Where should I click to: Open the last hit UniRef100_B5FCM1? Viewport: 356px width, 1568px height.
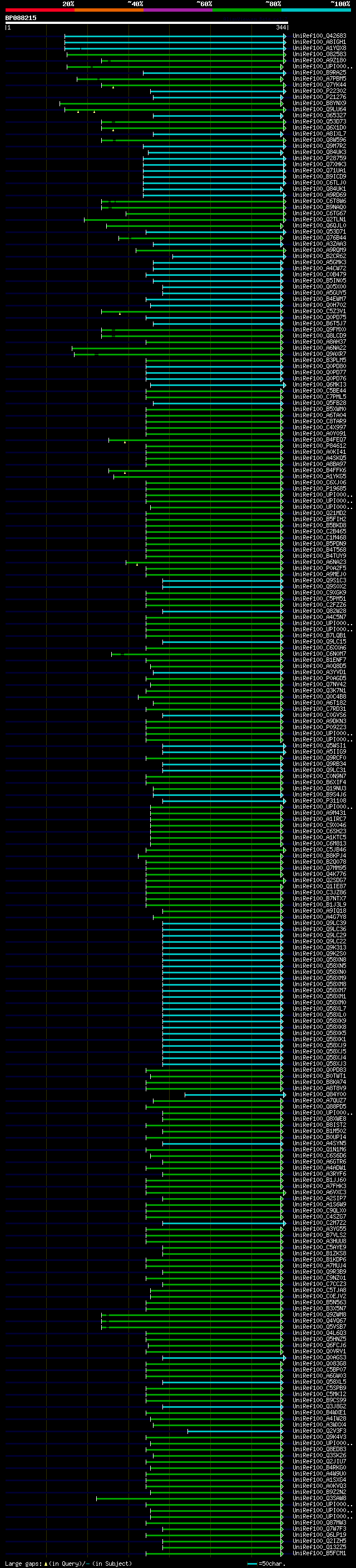click(319, 1553)
